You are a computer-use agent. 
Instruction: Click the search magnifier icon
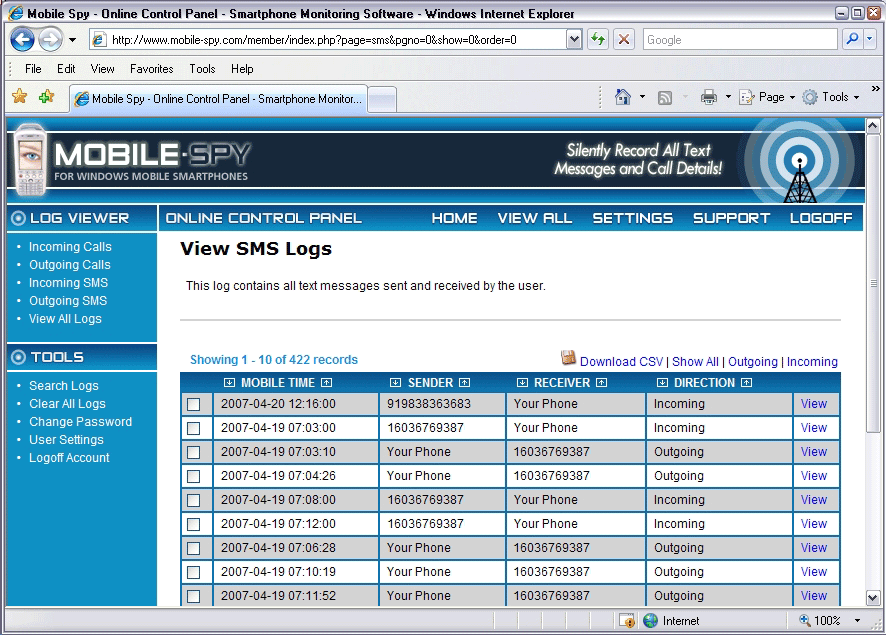(x=852, y=40)
